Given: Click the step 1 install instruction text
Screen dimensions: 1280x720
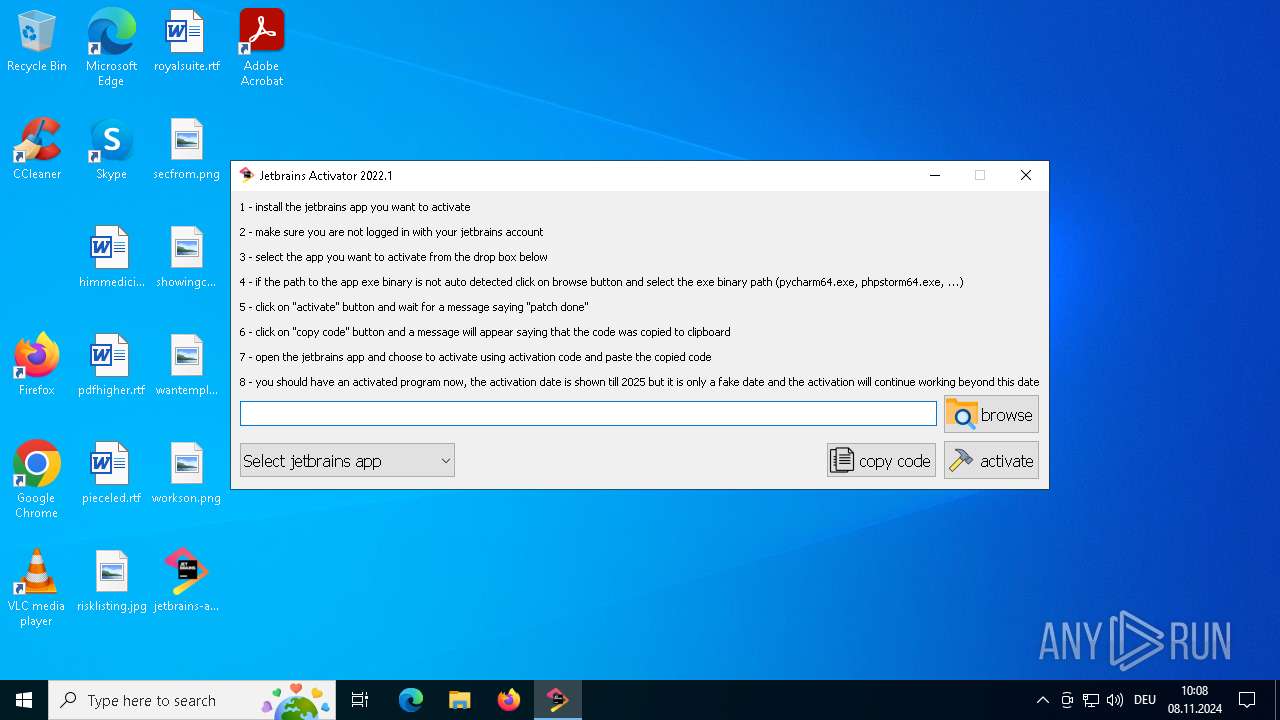Looking at the screenshot, I should click(355, 207).
